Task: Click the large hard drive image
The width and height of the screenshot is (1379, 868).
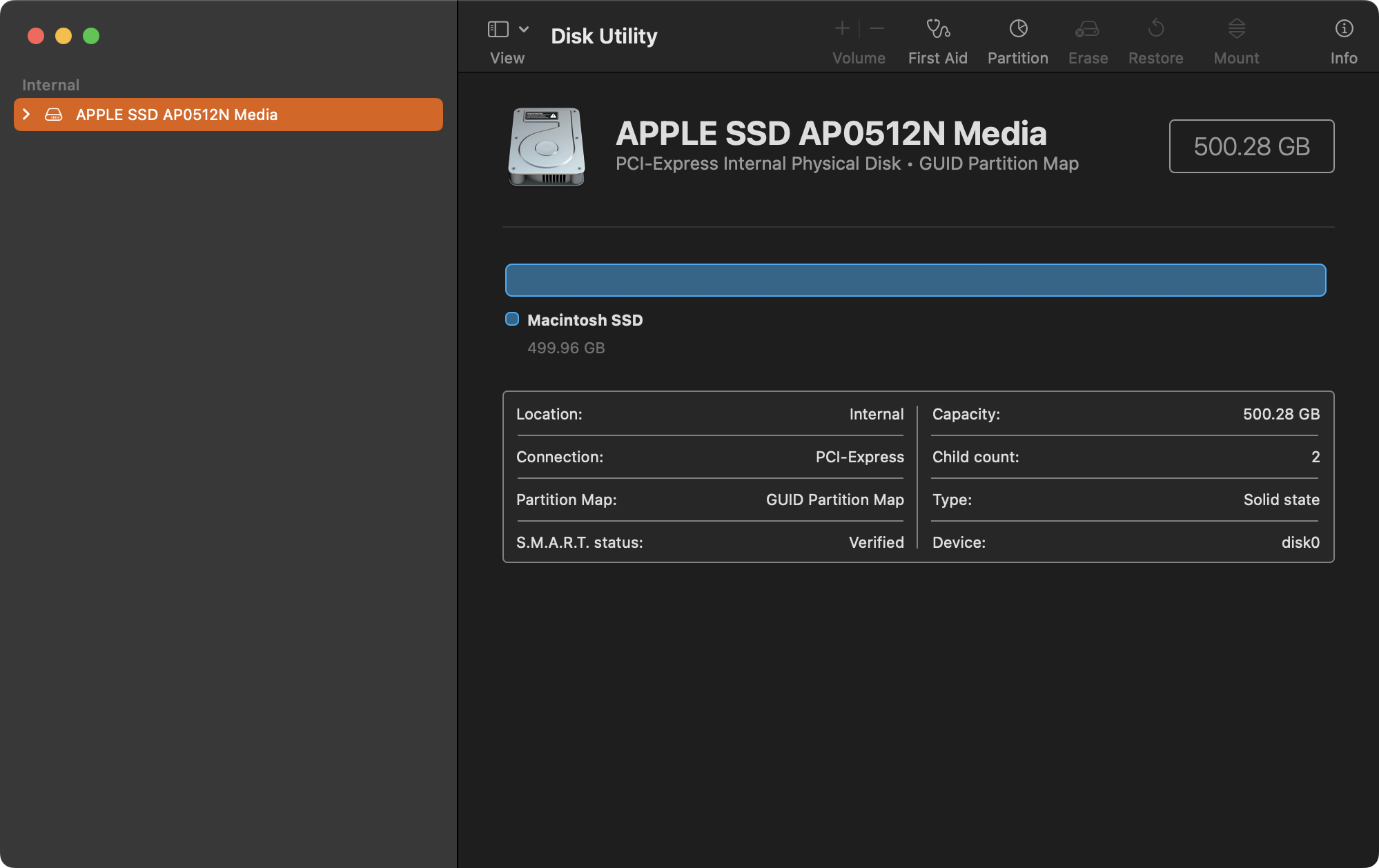Action: (x=547, y=146)
